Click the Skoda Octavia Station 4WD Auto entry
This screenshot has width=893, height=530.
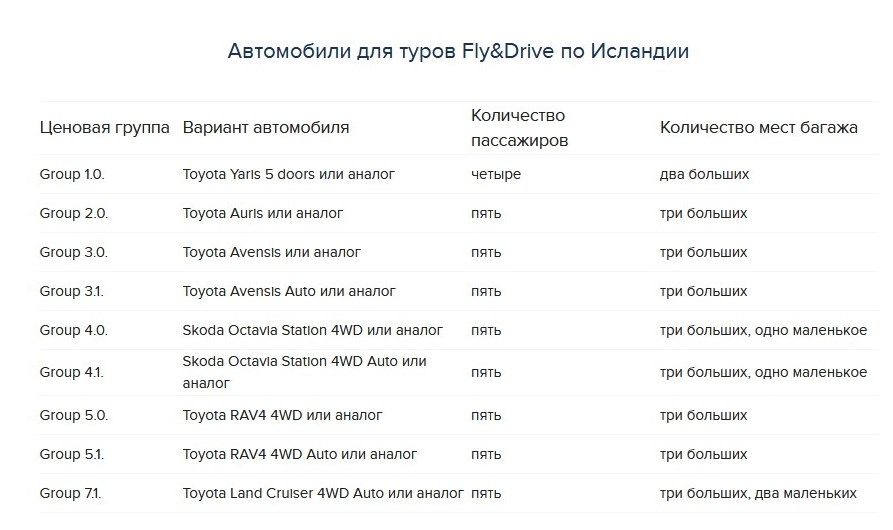(x=304, y=371)
